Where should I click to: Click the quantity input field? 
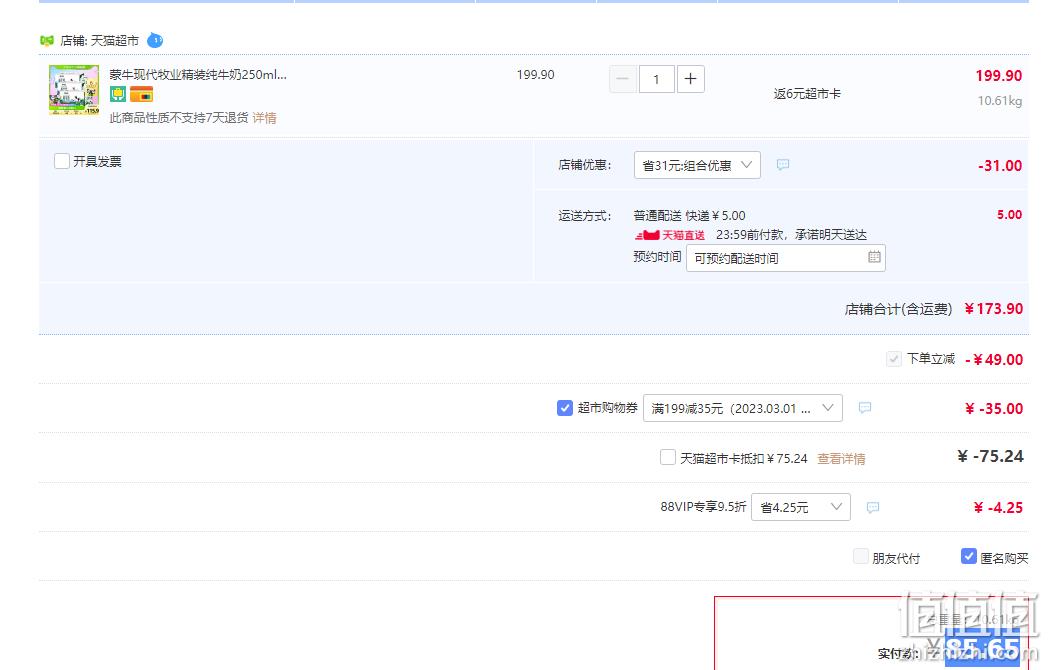click(x=656, y=79)
